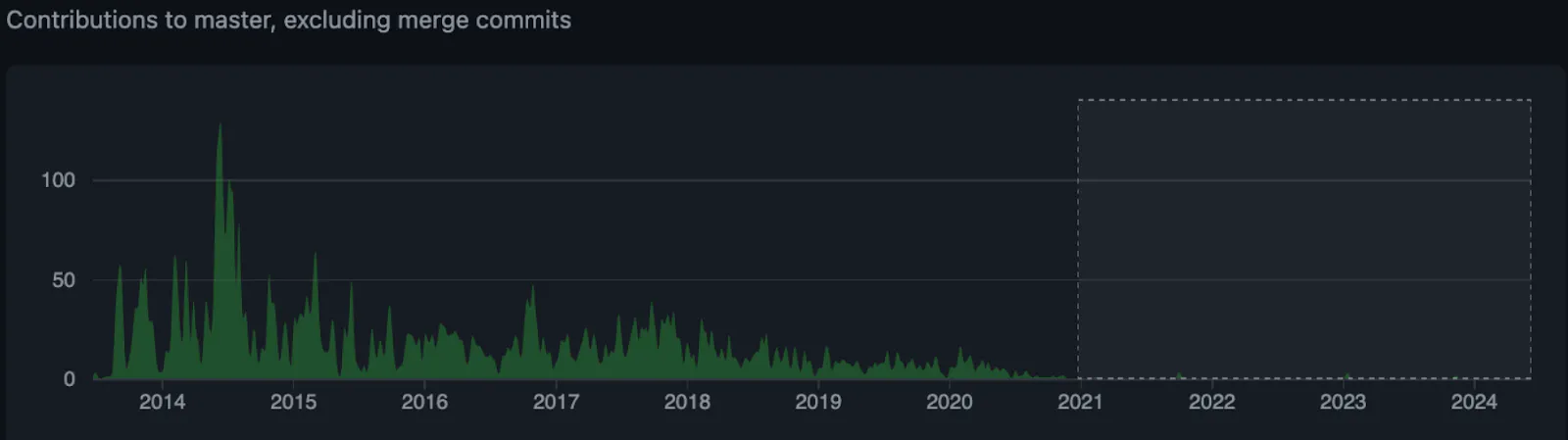This screenshot has width=1568, height=440.
Task: Click the 0 y-axis value label
Action: coord(70,379)
